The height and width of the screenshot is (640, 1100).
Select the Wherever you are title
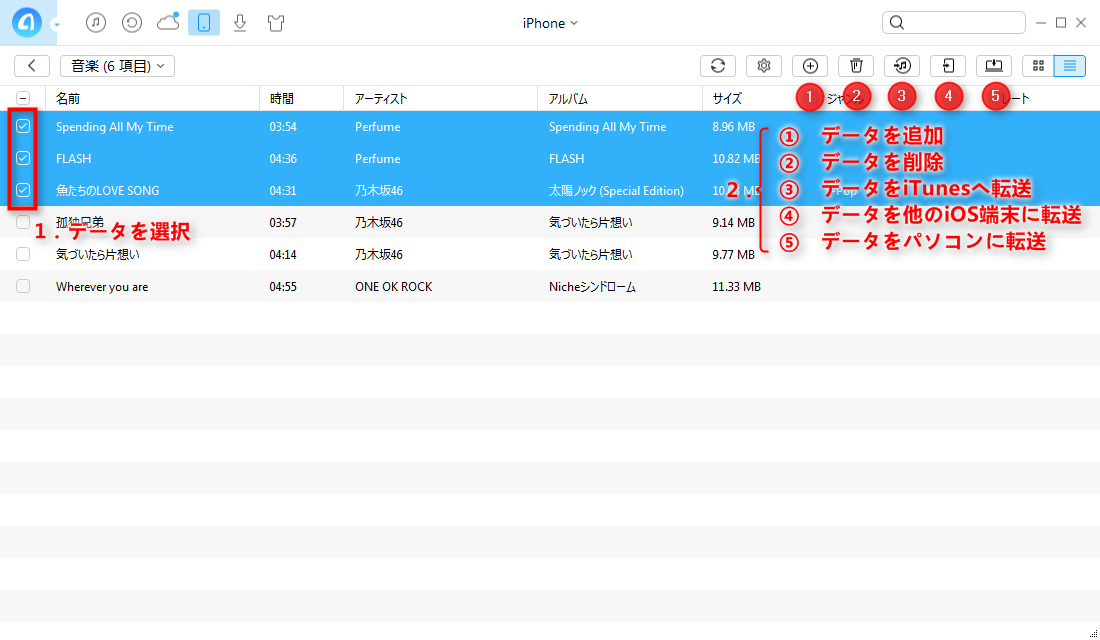point(102,287)
